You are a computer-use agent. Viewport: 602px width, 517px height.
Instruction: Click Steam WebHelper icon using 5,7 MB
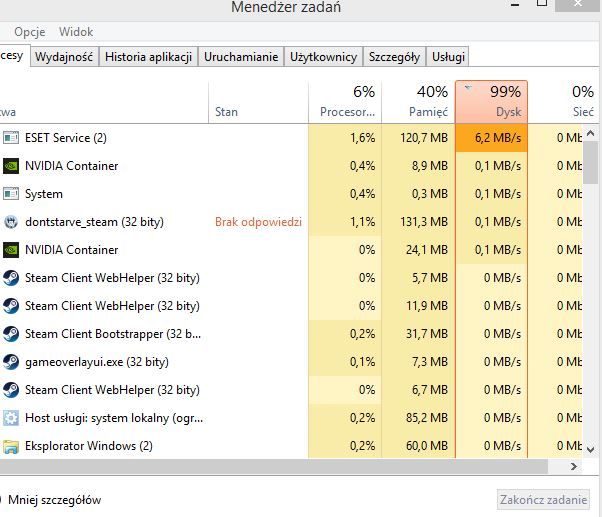(11, 278)
